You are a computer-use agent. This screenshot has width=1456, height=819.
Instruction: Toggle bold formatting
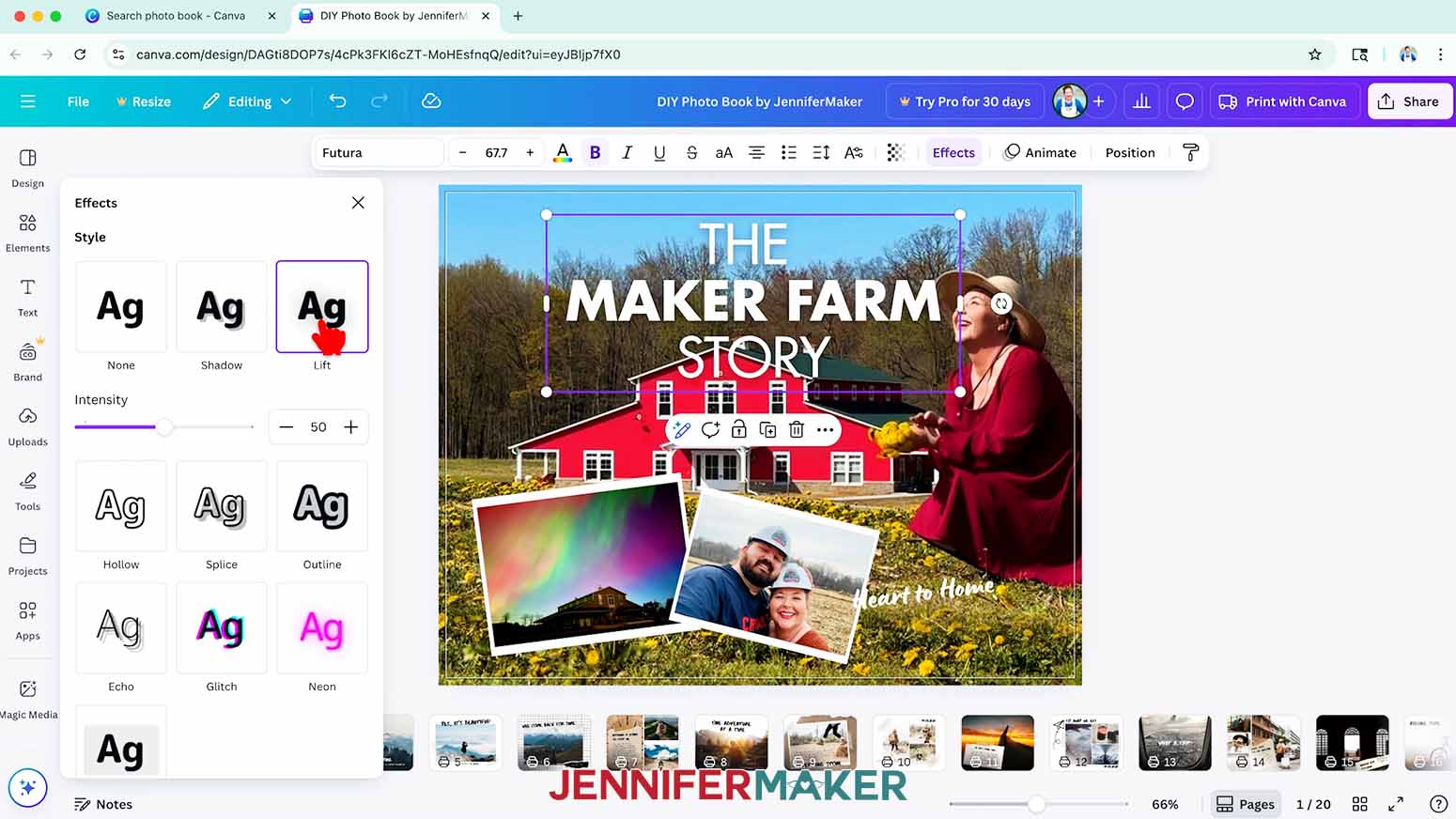pyautogui.click(x=595, y=153)
